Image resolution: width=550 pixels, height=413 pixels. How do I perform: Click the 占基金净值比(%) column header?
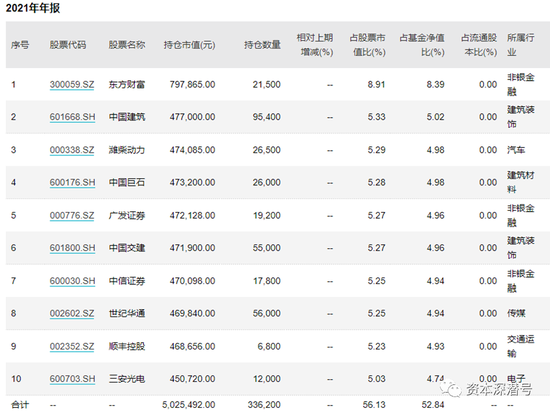(x=422, y=45)
